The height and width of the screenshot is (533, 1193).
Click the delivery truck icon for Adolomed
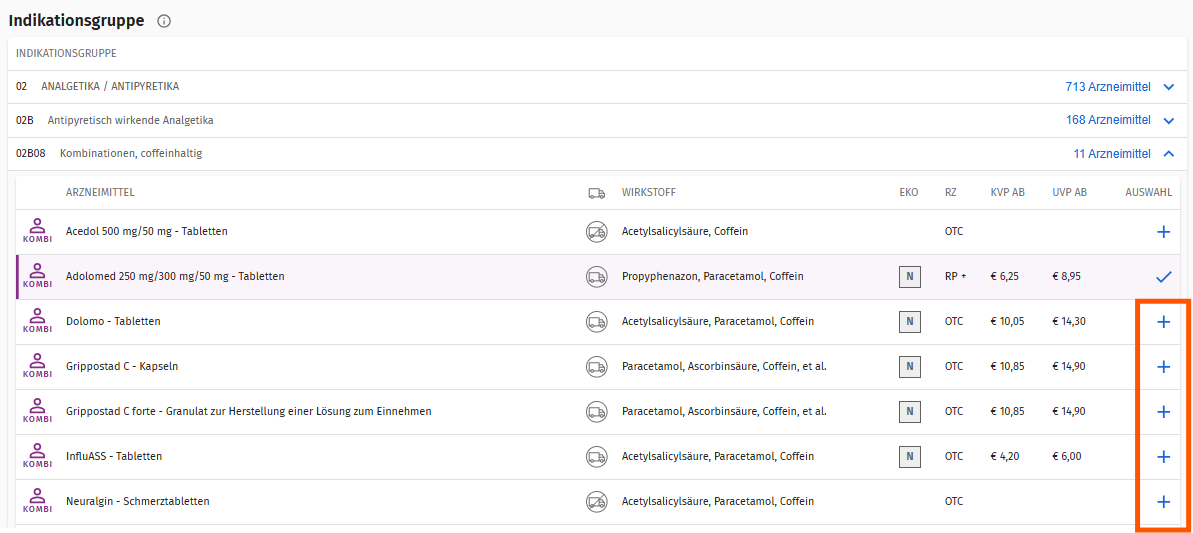tap(596, 276)
